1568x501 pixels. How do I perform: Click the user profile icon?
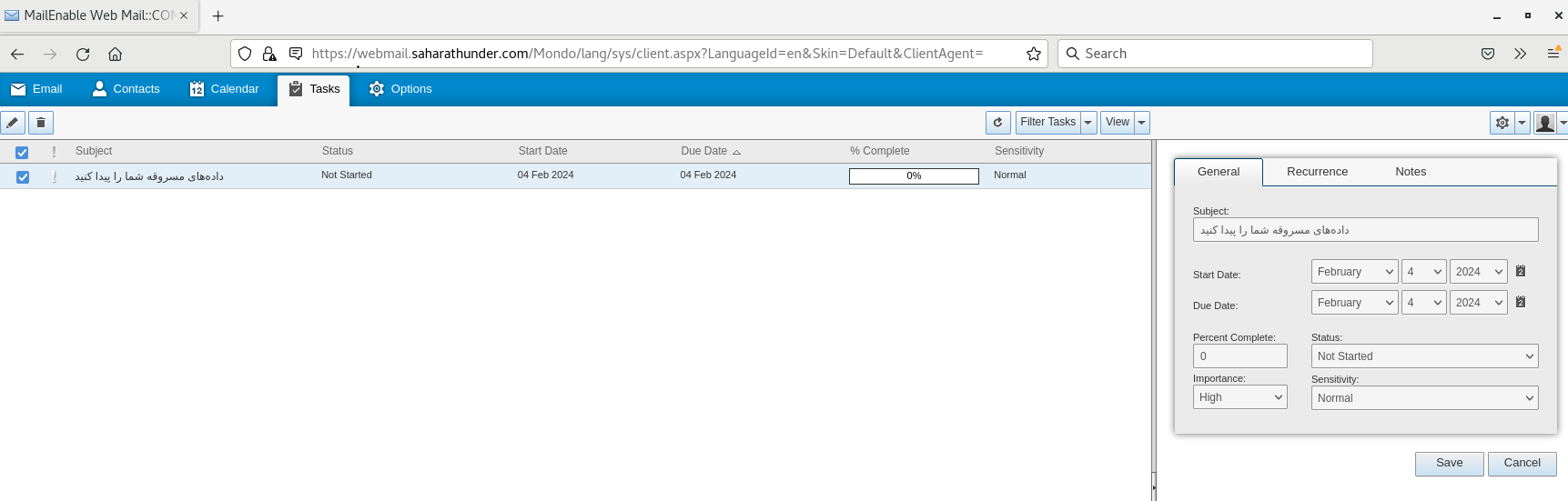(1544, 123)
